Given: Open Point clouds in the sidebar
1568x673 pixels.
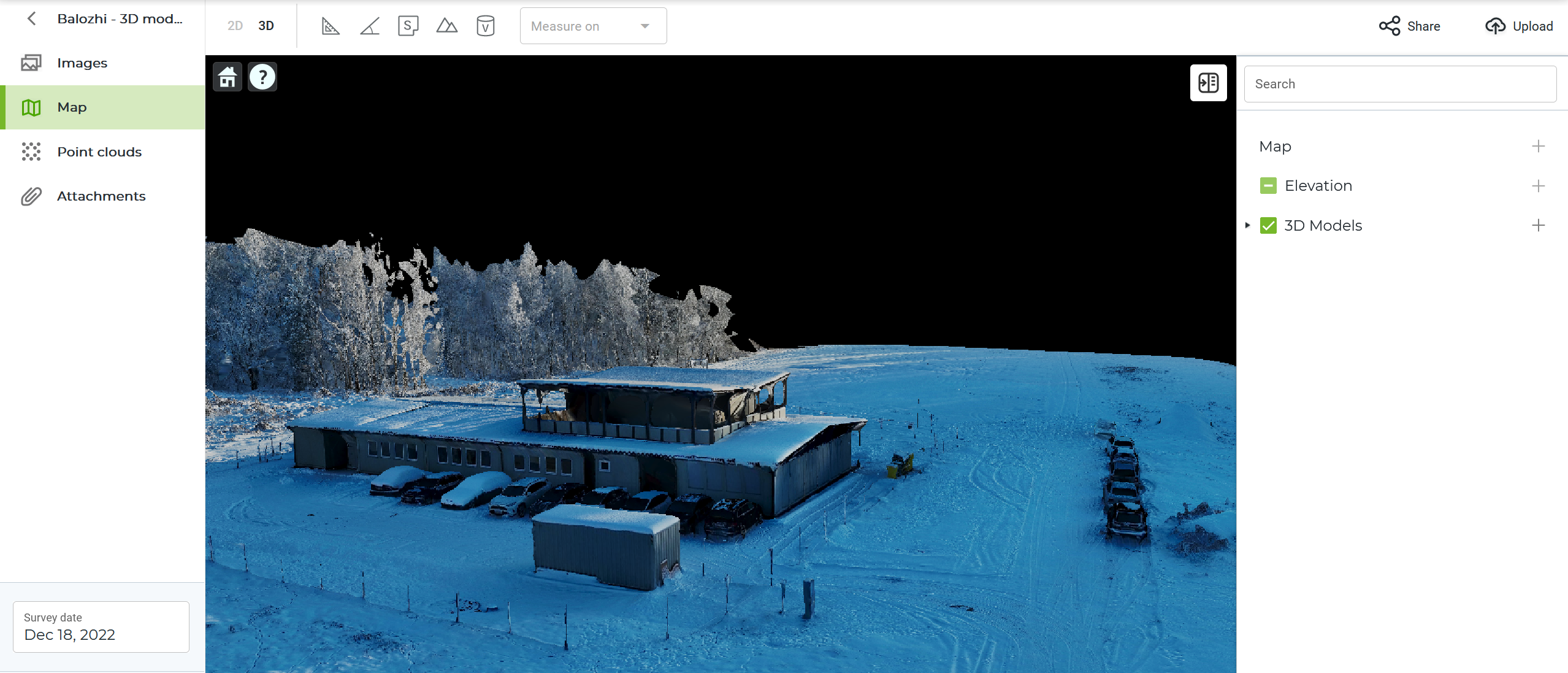Looking at the screenshot, I should click(99, 152).
